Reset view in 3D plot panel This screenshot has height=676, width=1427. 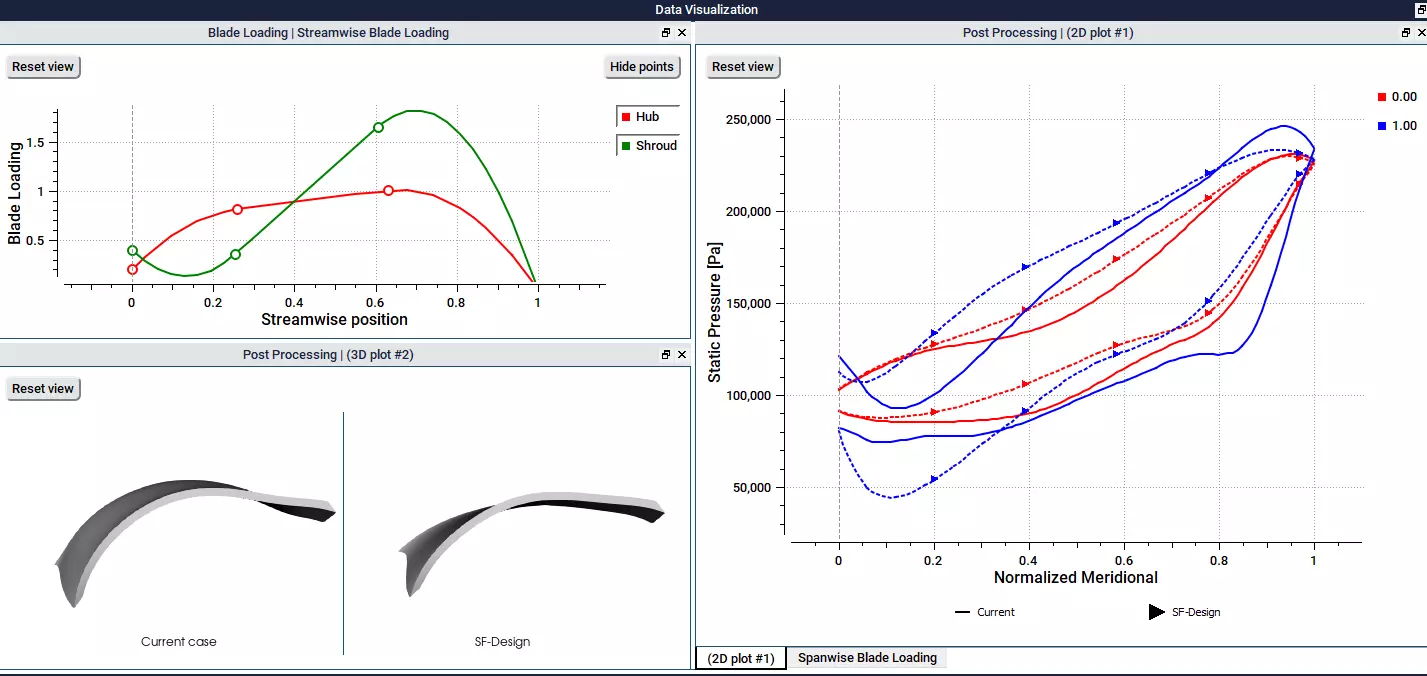[43, 389]
